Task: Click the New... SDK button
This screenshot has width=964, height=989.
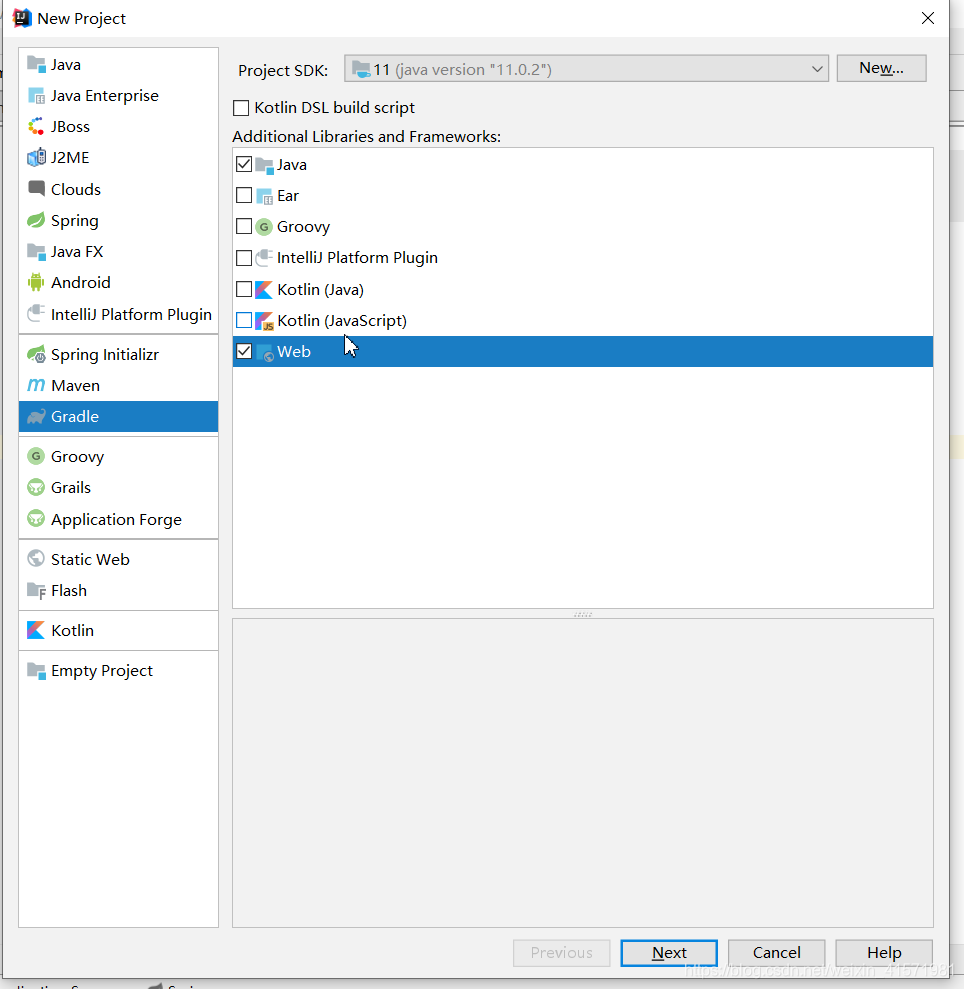Action: click(x=881, y=68)
